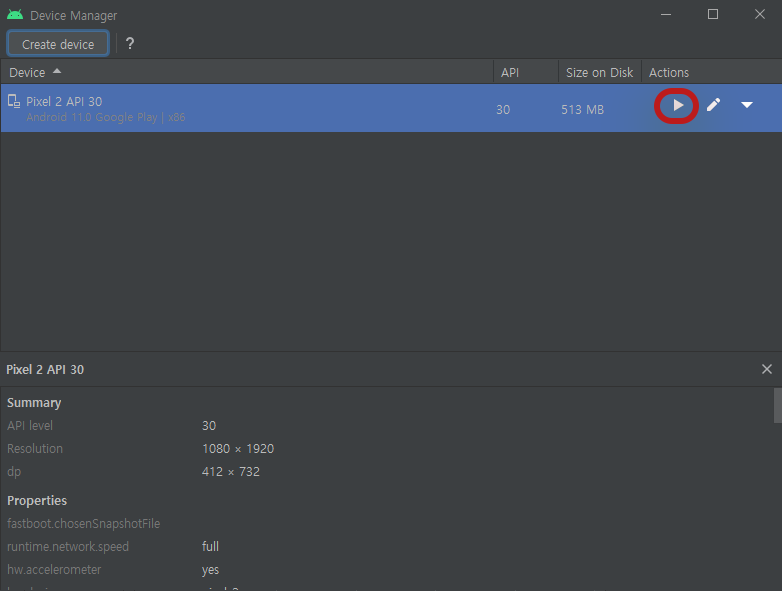This screenshot has height=591, width=782.
Task: Select the Pixel 2 API 30 device name
Action: tap(64, 102)
